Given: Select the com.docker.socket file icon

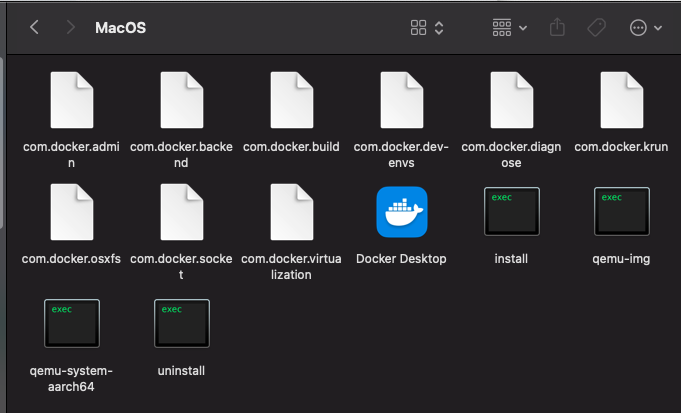Looking at the screenshot, I should click(182, 212).
